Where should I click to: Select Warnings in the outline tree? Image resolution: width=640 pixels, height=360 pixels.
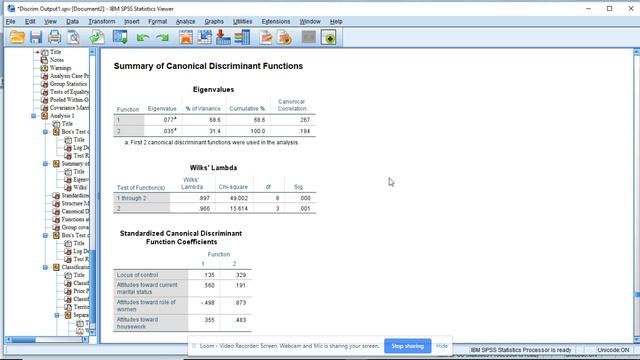[60, 68]
